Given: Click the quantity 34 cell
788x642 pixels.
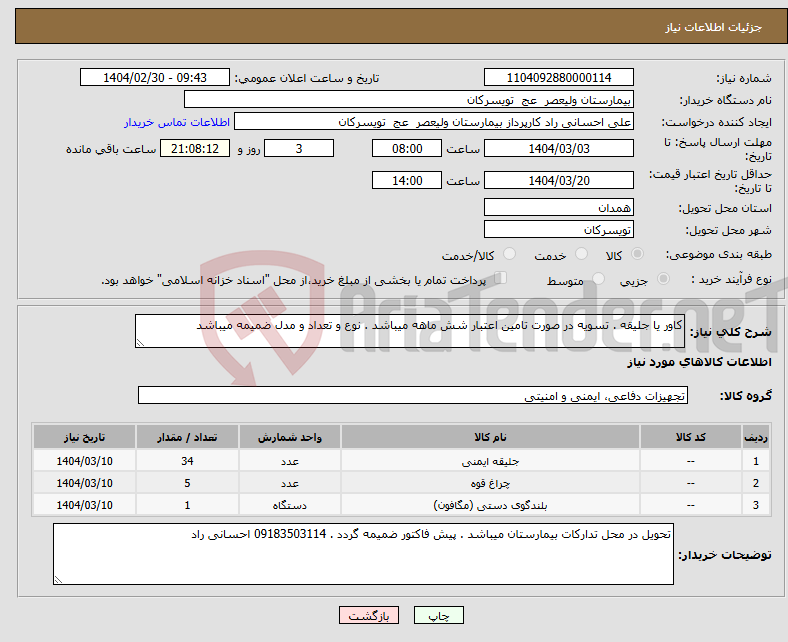Looking at the screenshot, I should 187,461.
